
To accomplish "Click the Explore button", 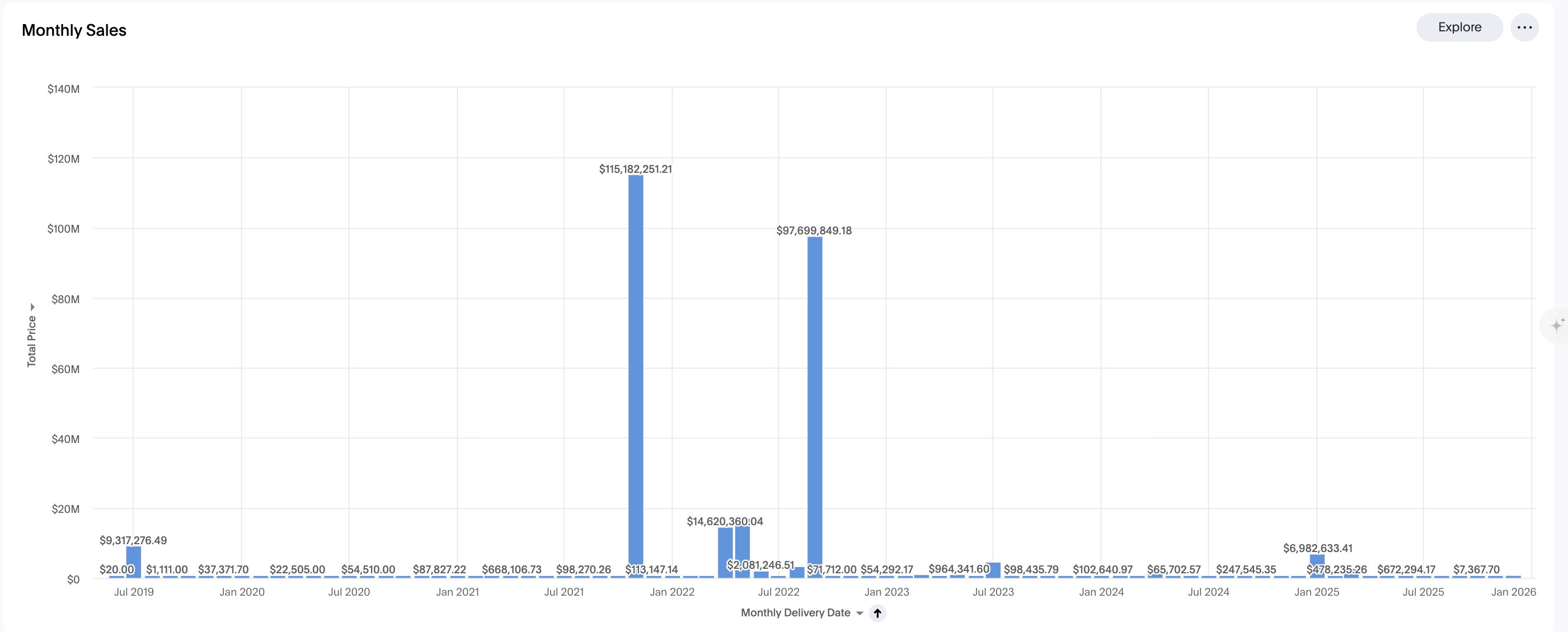I will coord(1459,27).
